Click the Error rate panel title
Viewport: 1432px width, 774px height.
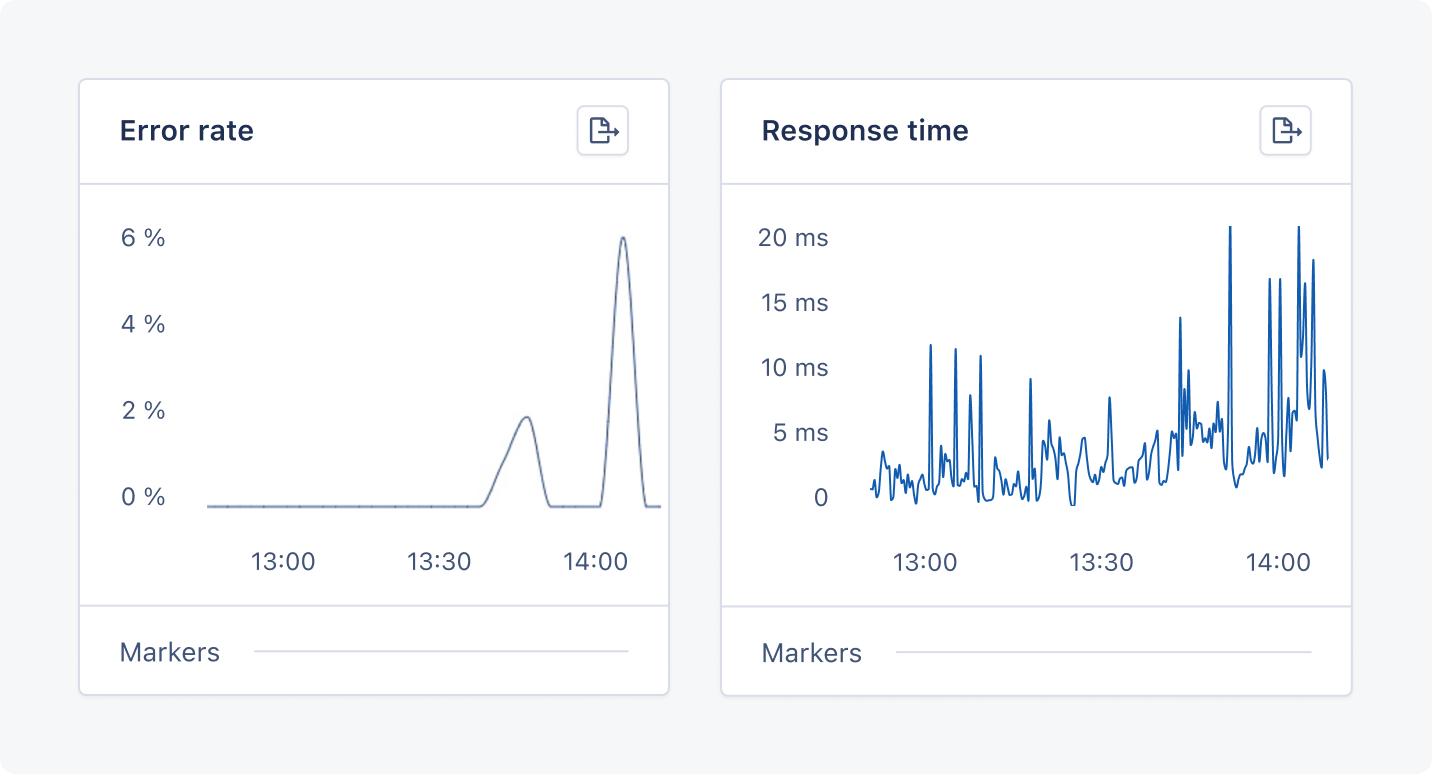tap(187, 131)
